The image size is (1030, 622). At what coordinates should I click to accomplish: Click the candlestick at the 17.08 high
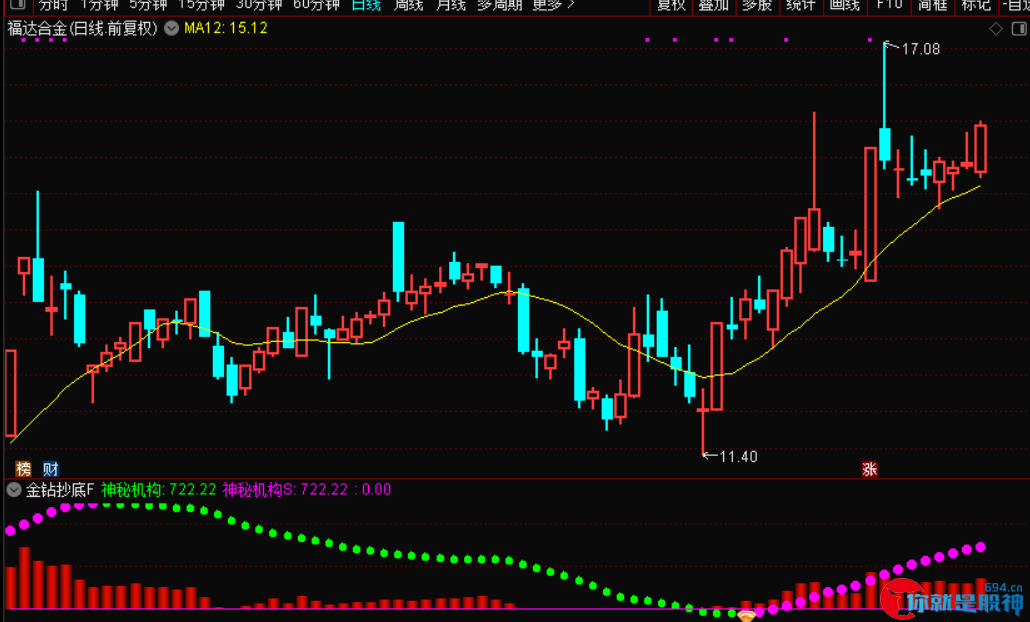[x=885, y=145]
